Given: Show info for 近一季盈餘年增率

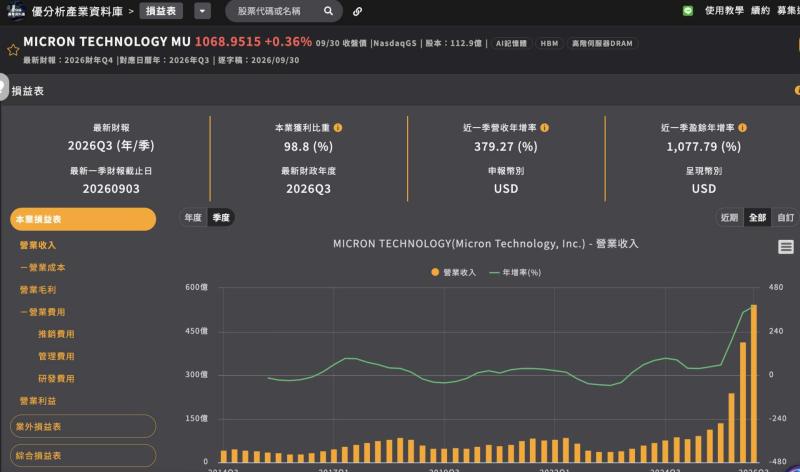Looking at the screenshot, I should [742, 128].
